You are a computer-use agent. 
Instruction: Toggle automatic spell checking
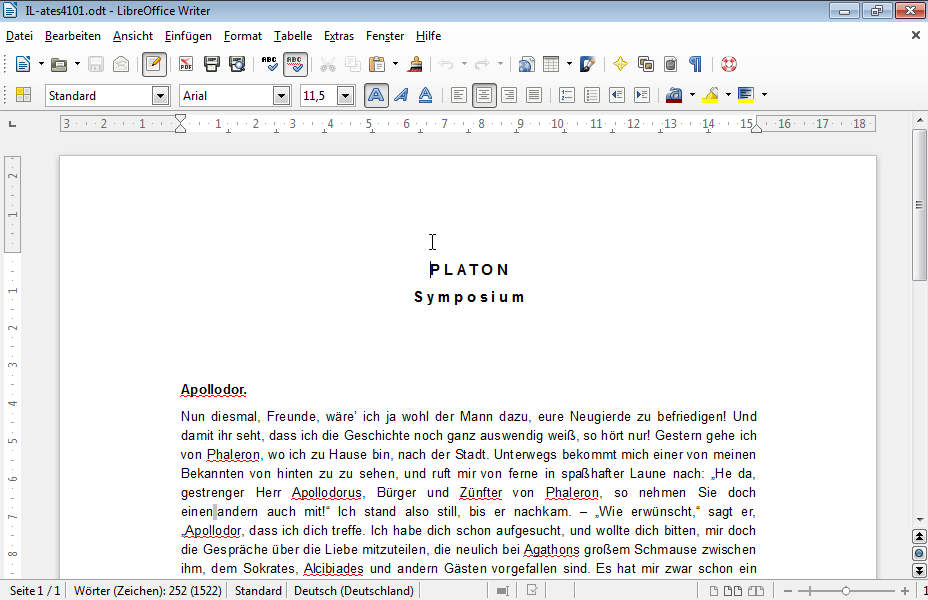(x=295, y=64)
